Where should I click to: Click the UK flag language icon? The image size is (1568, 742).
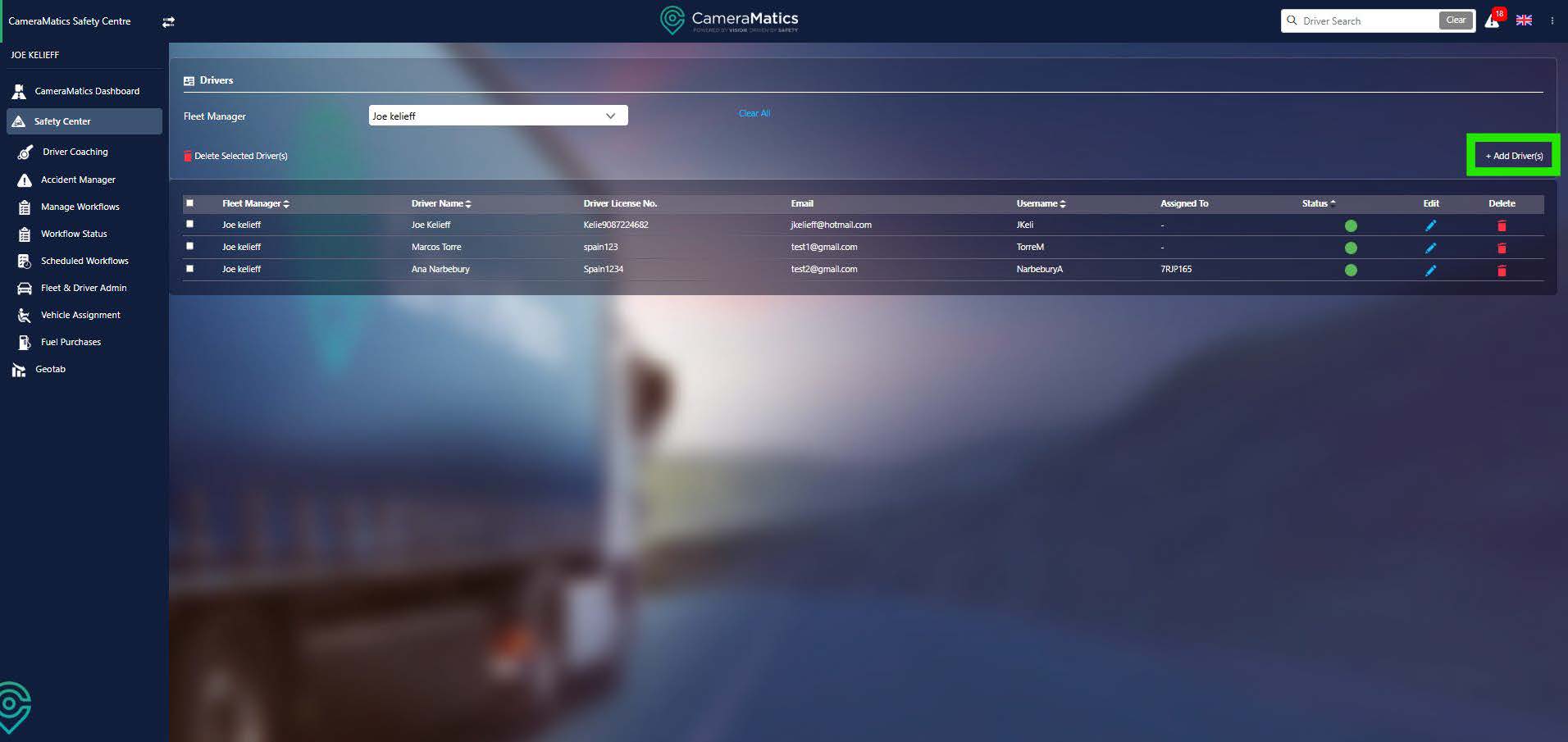click(1524, 20)
